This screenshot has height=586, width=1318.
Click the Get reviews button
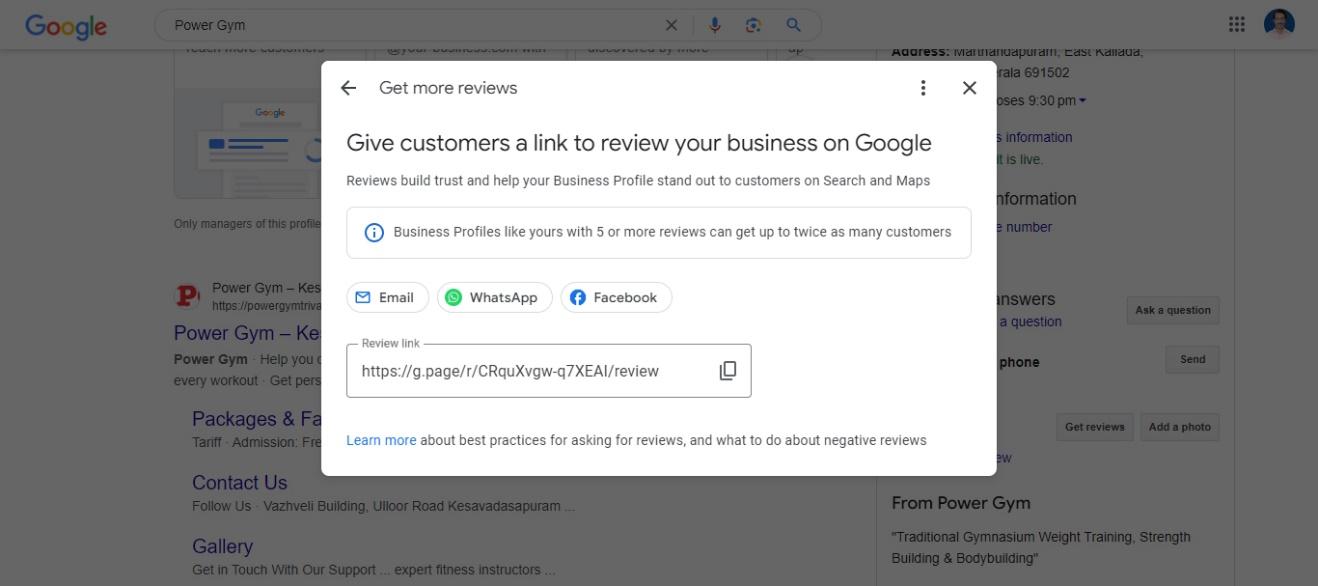1095,427
